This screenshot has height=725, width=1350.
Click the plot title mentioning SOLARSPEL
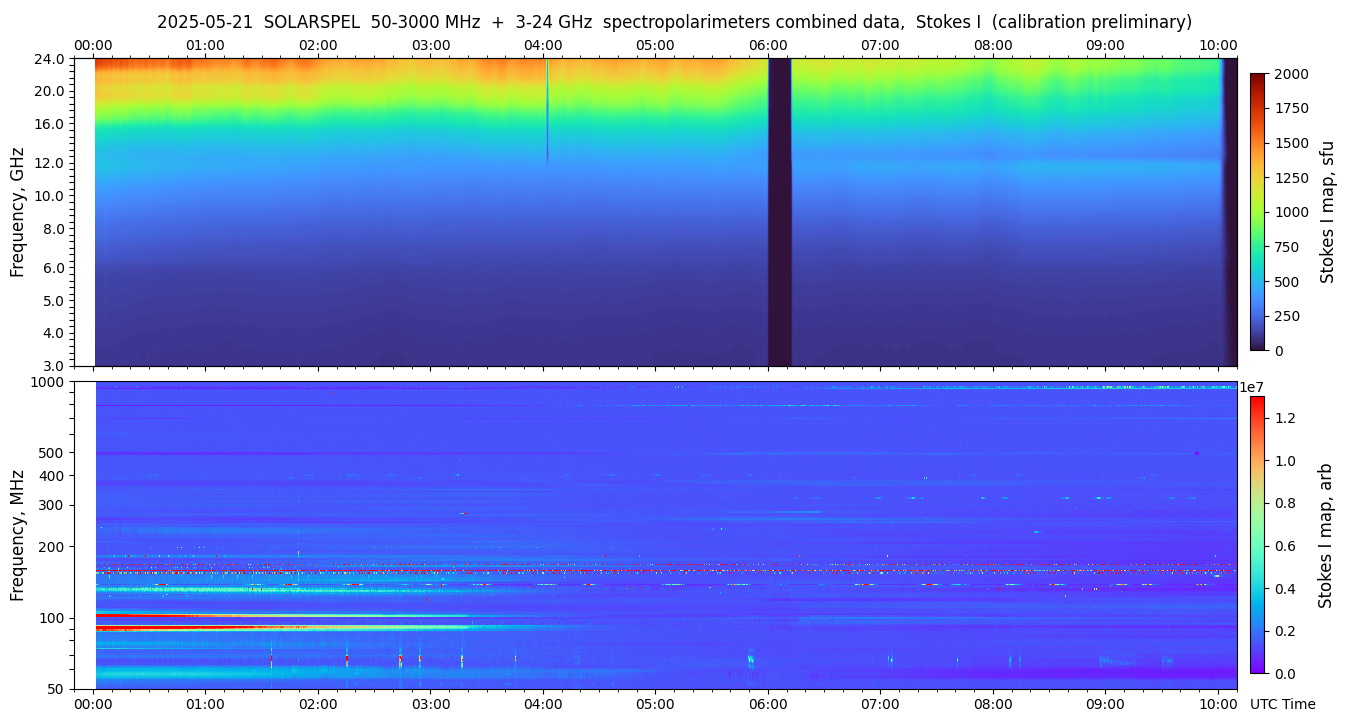674,22
